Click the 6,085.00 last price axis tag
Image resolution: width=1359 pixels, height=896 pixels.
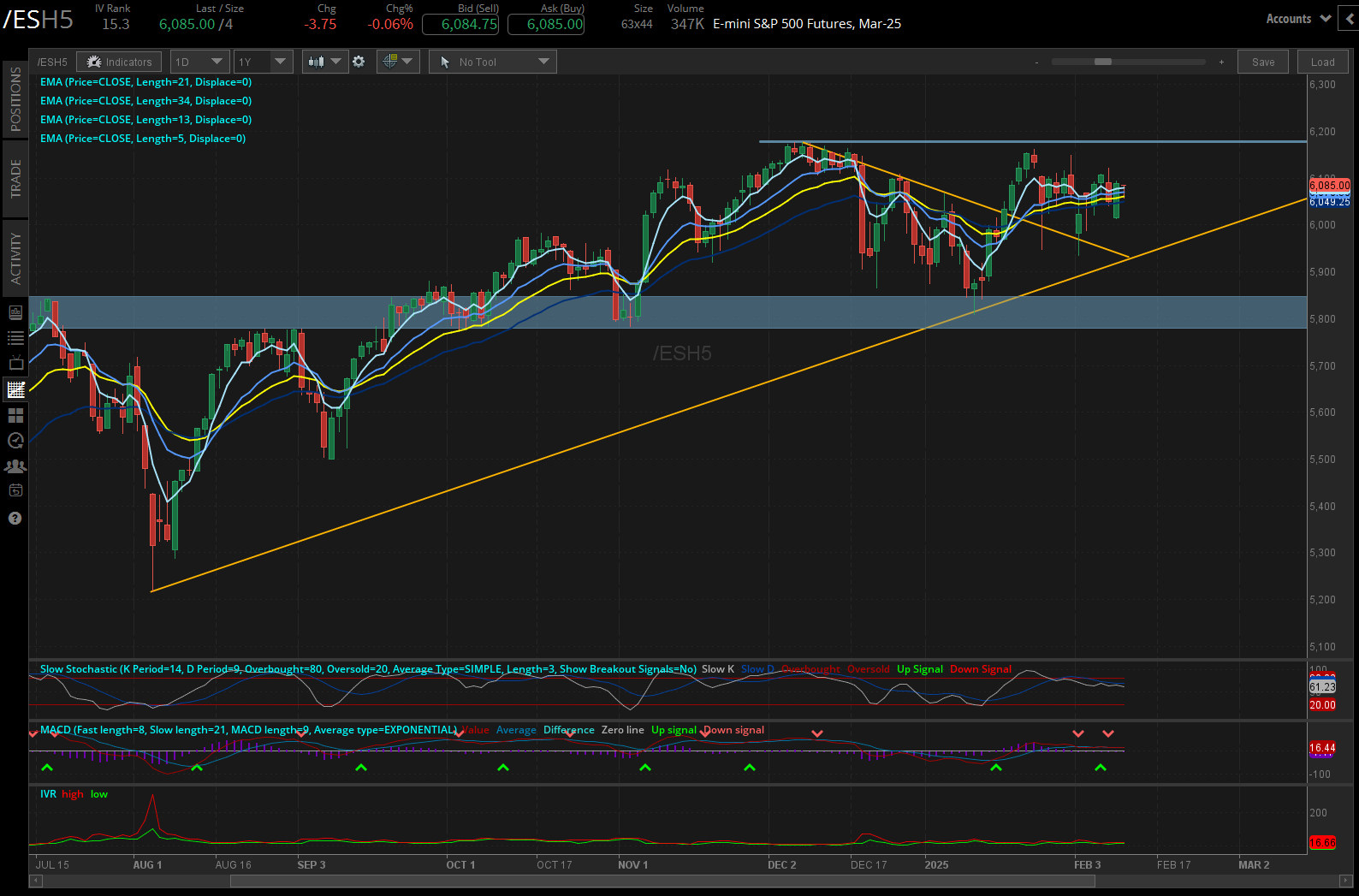1330,185
